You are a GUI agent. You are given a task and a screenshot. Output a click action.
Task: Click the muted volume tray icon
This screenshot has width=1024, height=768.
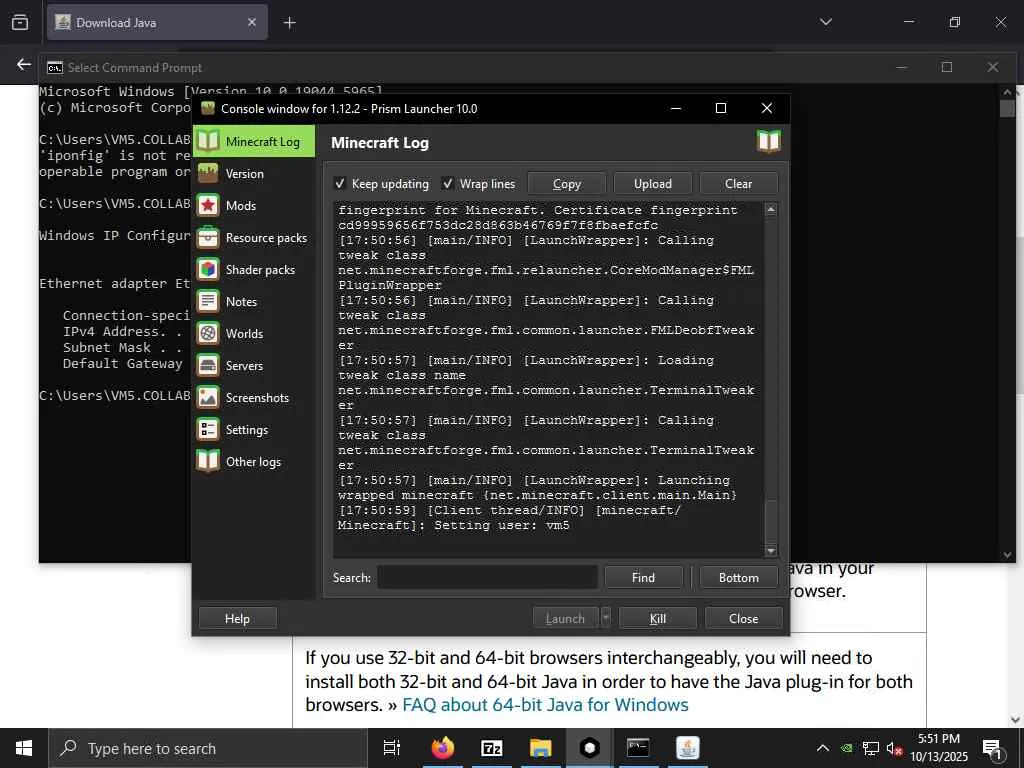click(x=894, y=748)
